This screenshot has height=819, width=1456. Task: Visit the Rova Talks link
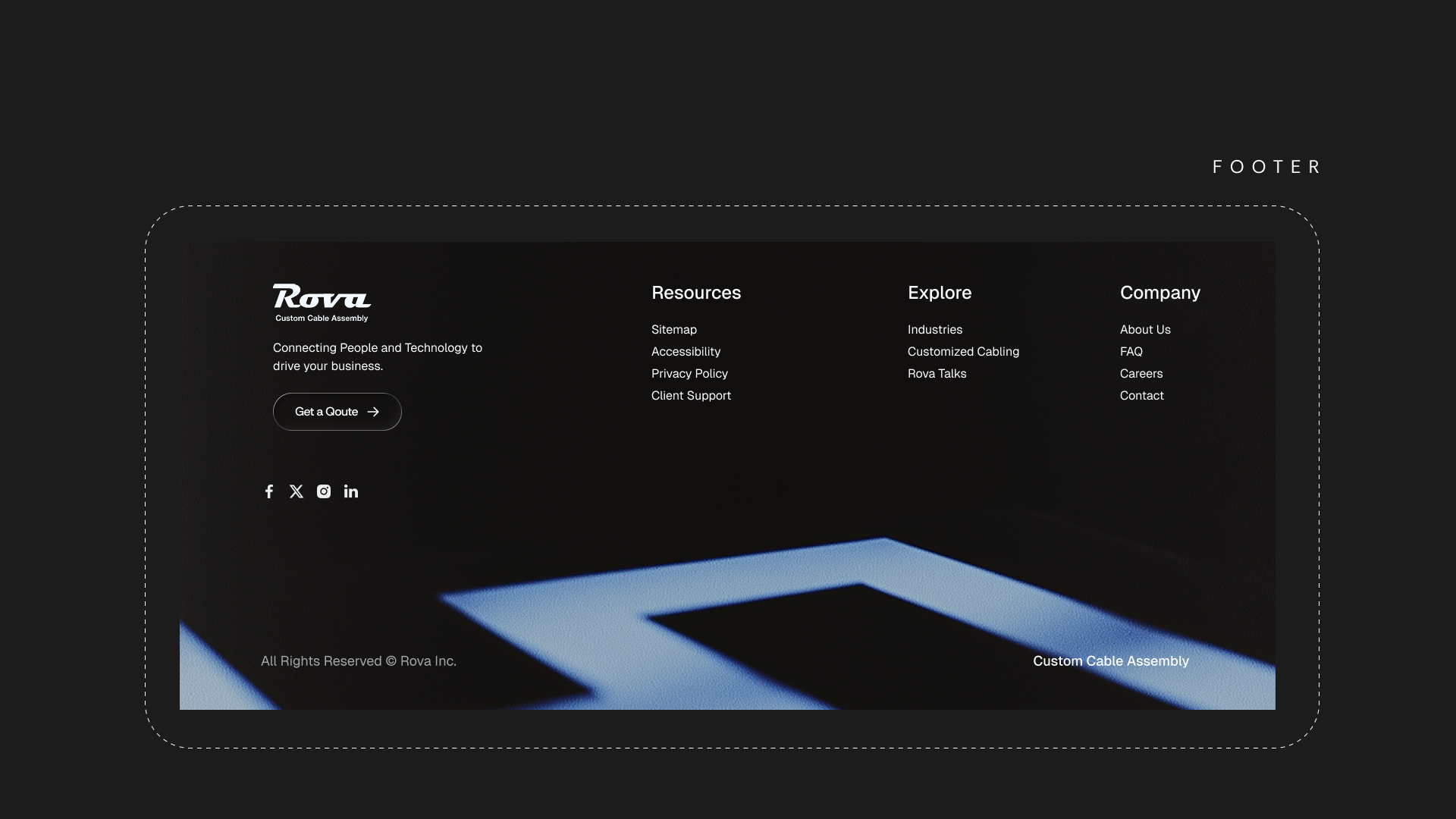tap(937, 374)
